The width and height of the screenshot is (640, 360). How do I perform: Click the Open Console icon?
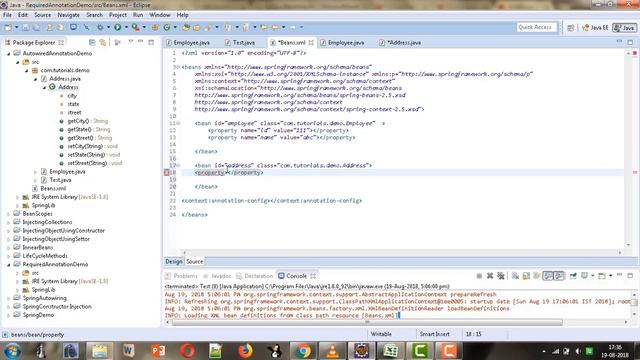602,276
